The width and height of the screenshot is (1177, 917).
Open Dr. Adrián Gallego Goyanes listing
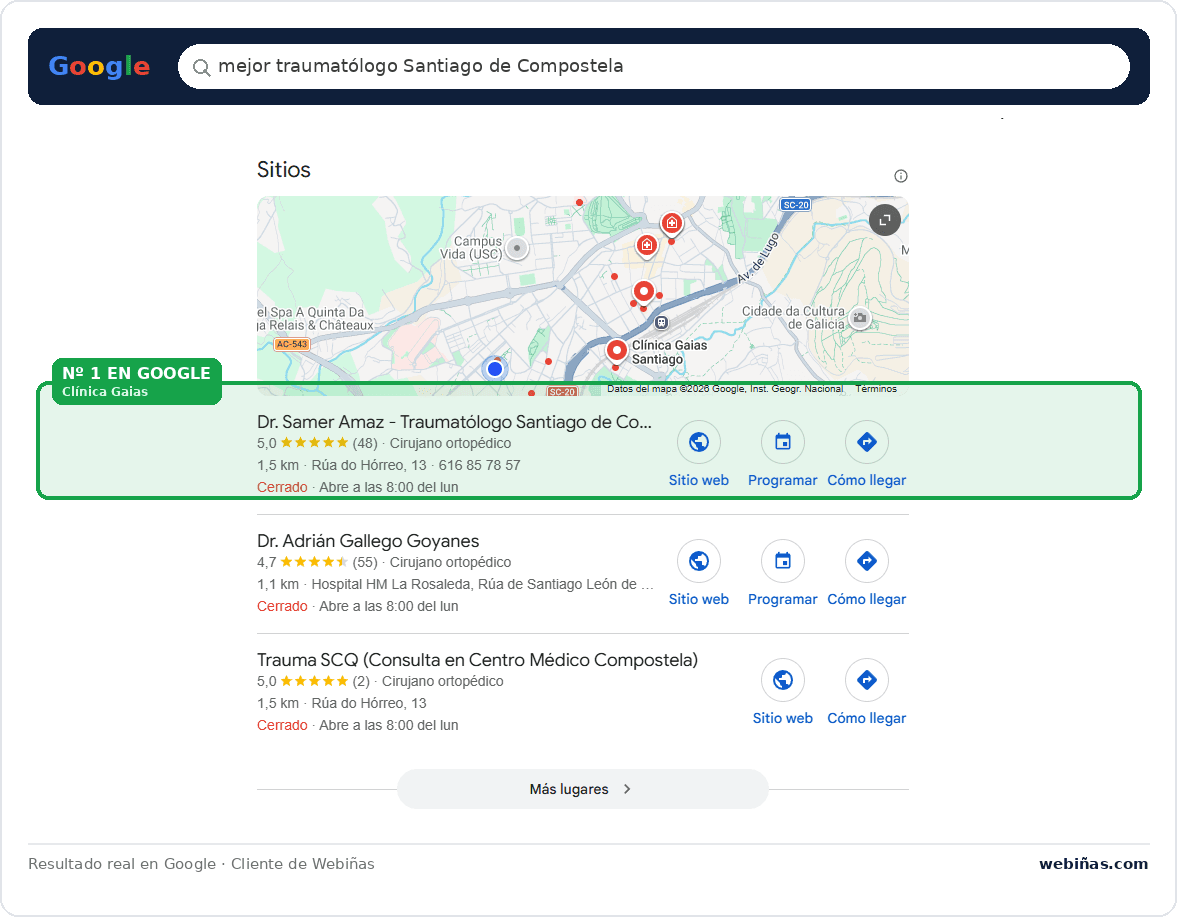coord(368,541)
